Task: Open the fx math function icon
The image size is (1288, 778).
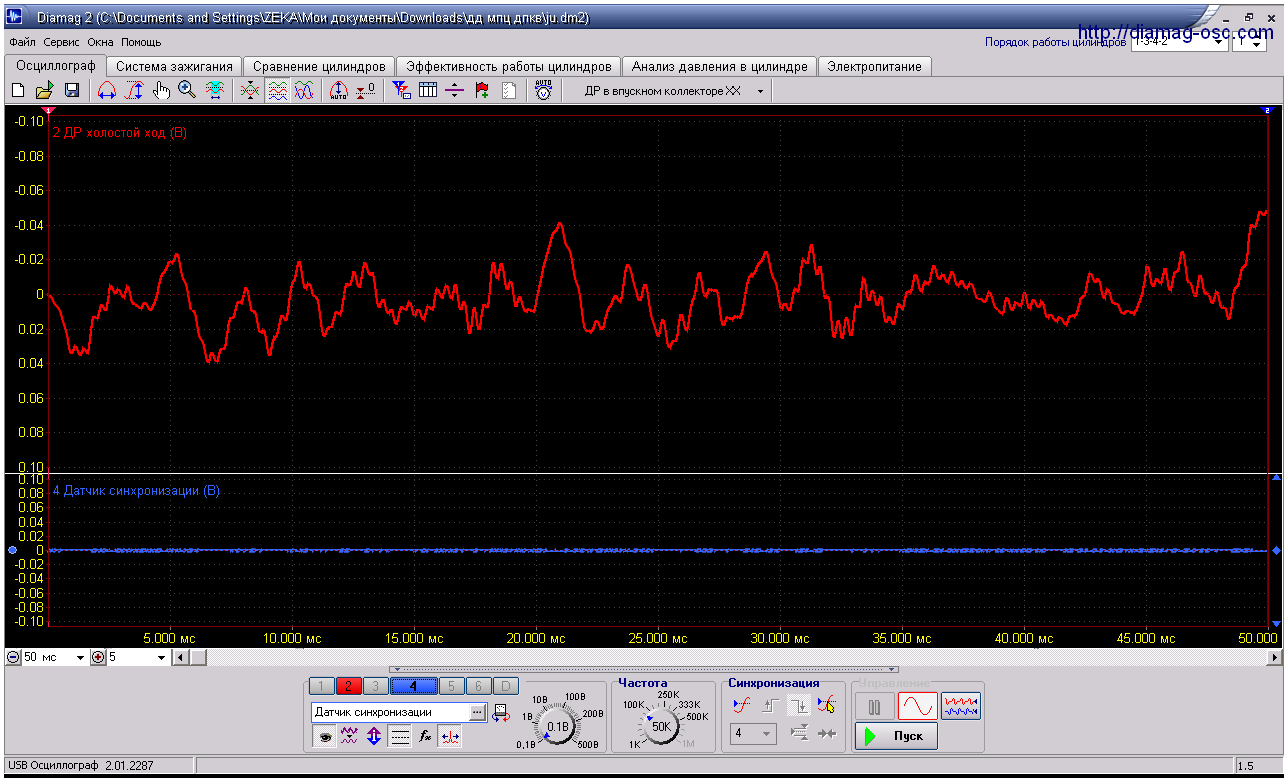Action: tap(425, 737)
